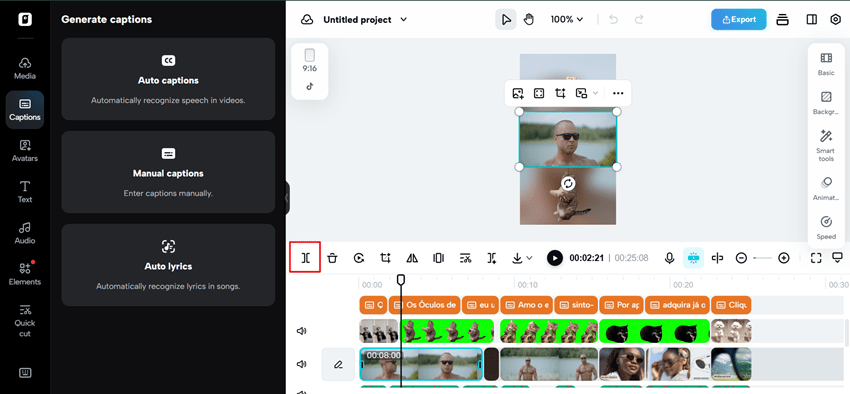
Task: Choose the Auto captions option
Action: pos(168,79)
